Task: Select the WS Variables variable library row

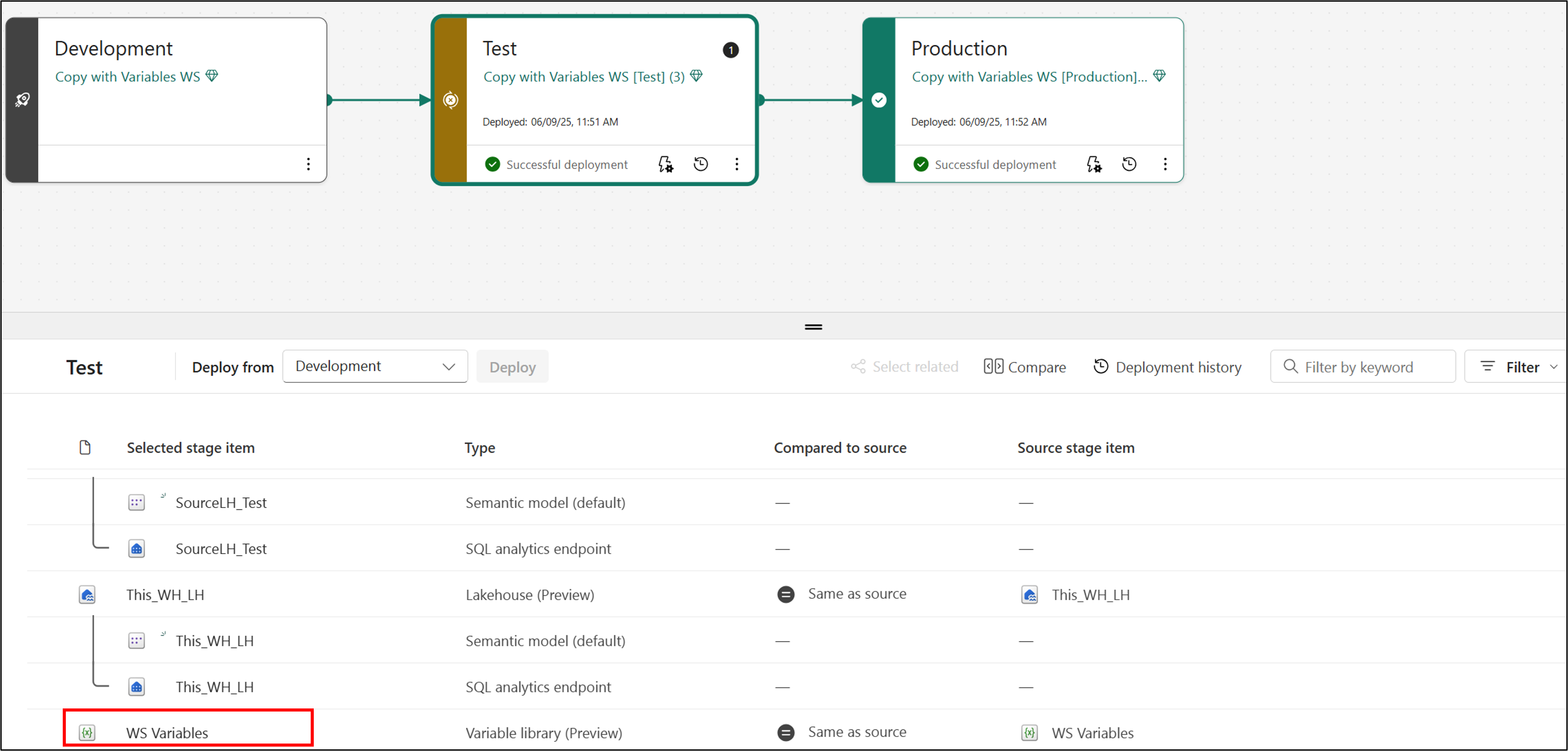Action: click(x=167, y=733)
